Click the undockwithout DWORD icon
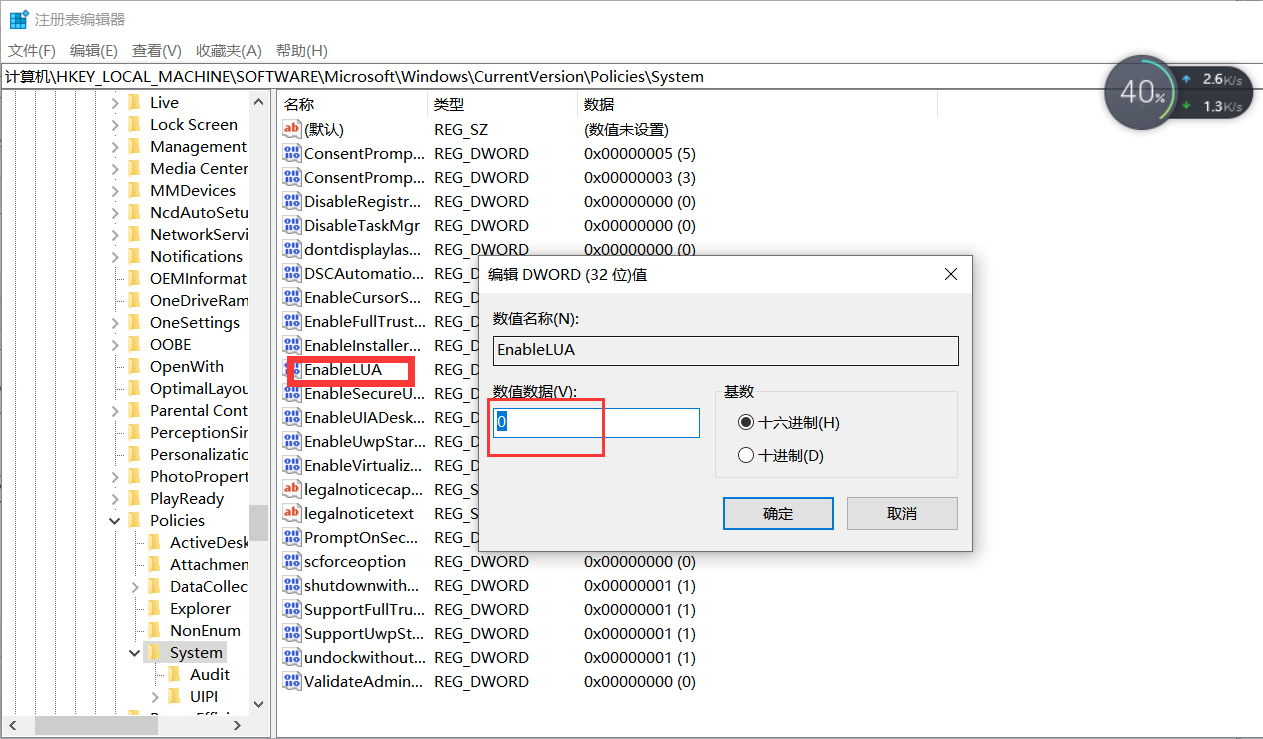Screen dimensions: 1263x739 [292, 657]
